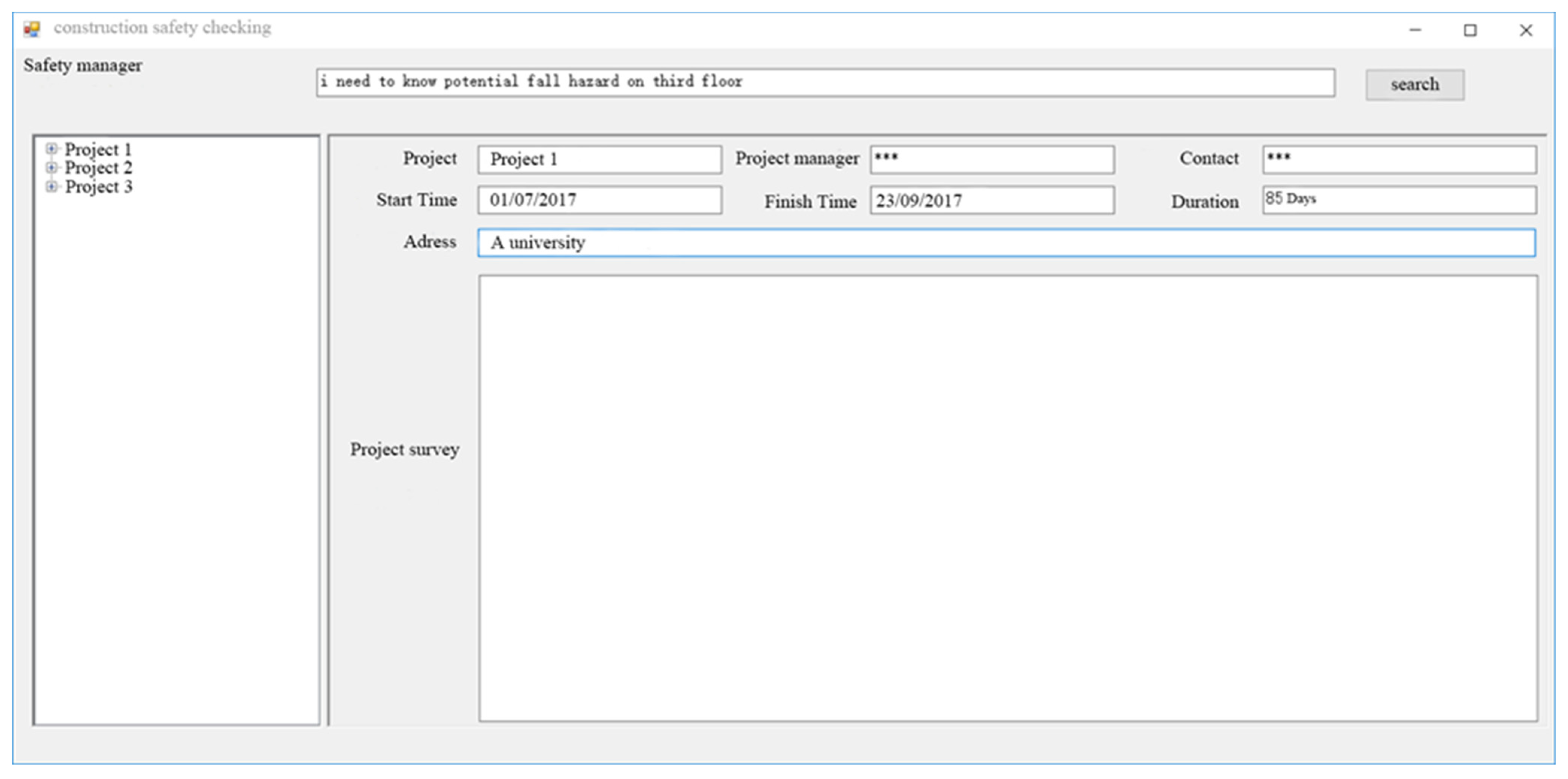Maximize the application window

pyautogui.click(x=1470, y=30)
